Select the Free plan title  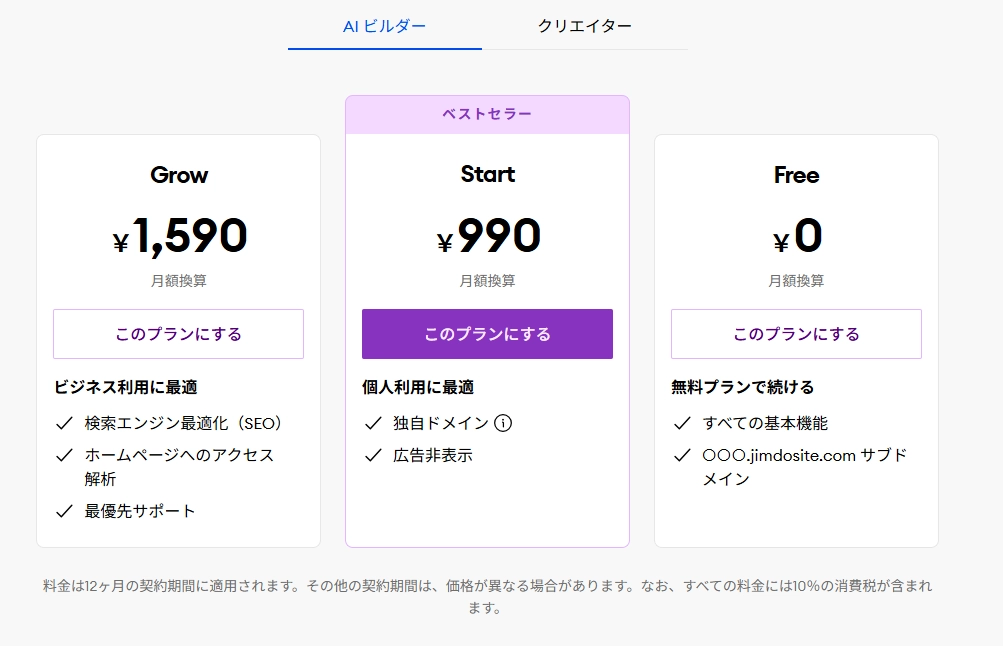coord(795,175)
